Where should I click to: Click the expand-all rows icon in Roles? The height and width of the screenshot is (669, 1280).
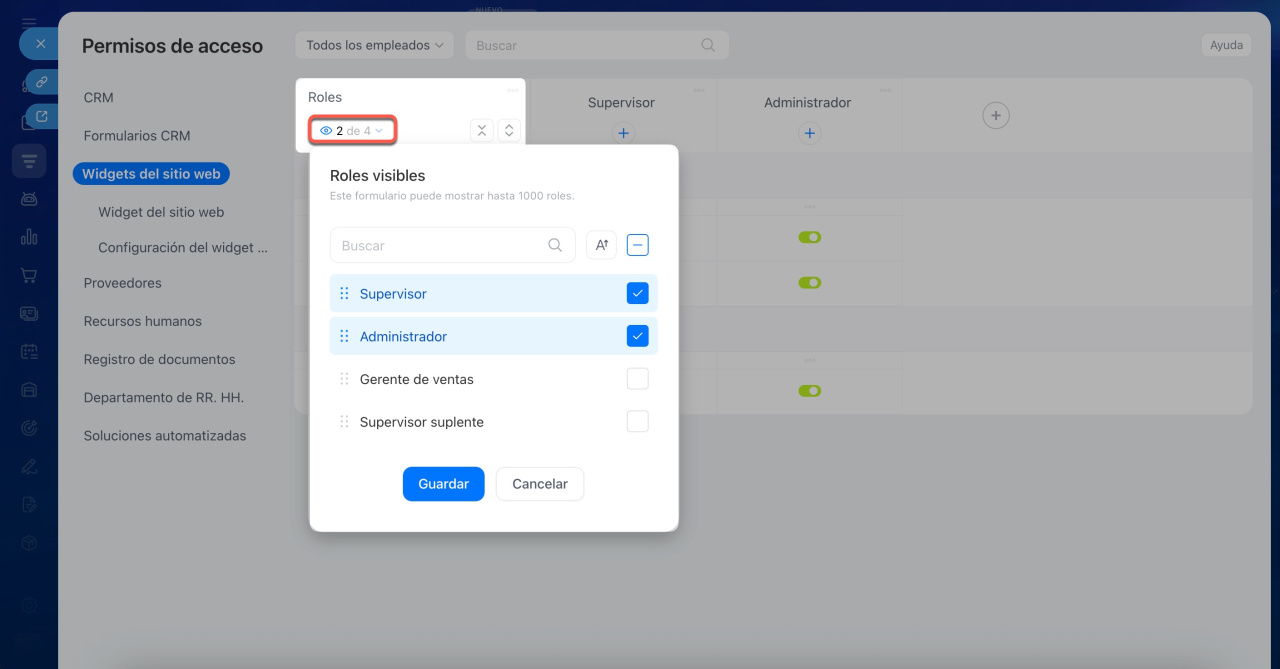(509, 130)
